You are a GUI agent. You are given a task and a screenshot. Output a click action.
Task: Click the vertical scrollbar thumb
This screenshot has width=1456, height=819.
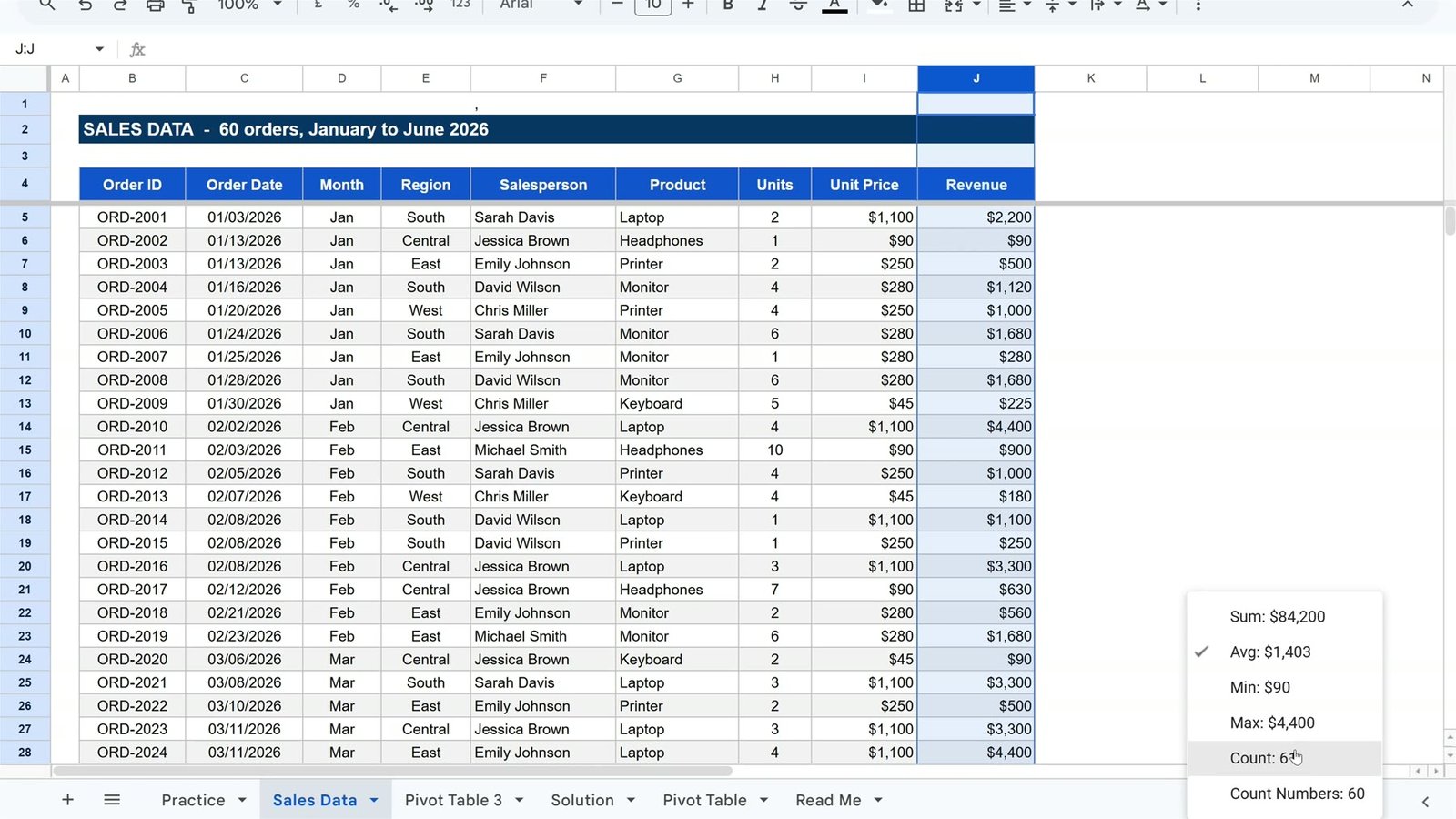click(x=1450, y=220)
